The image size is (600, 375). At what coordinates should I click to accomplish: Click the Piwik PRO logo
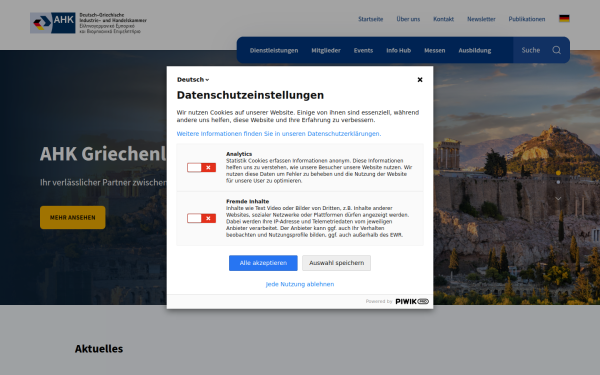pos(412,302)
